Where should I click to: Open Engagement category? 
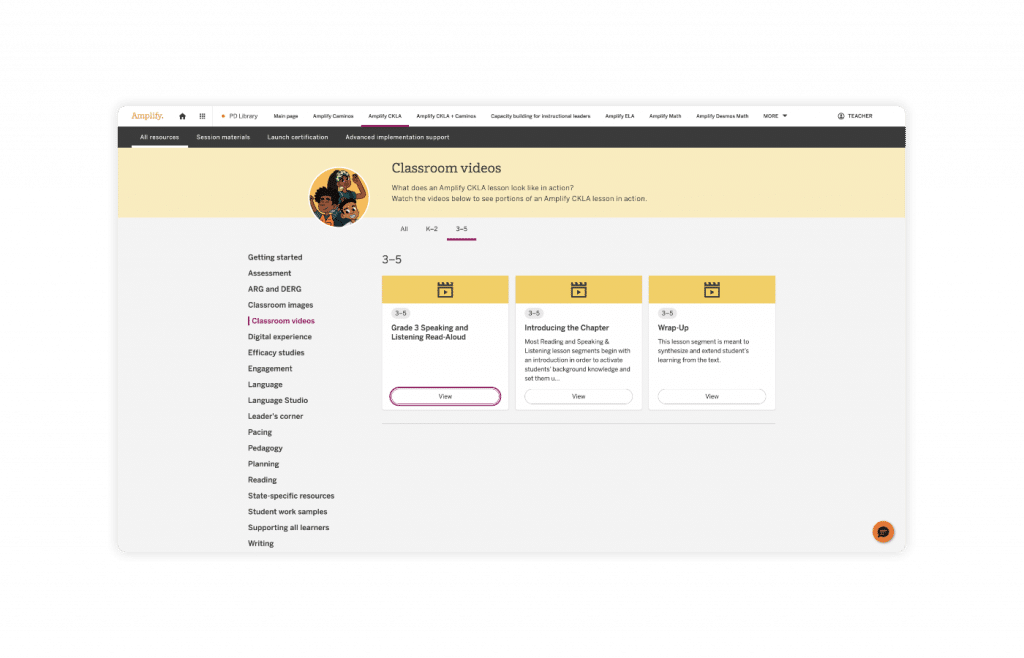(270, 369)
